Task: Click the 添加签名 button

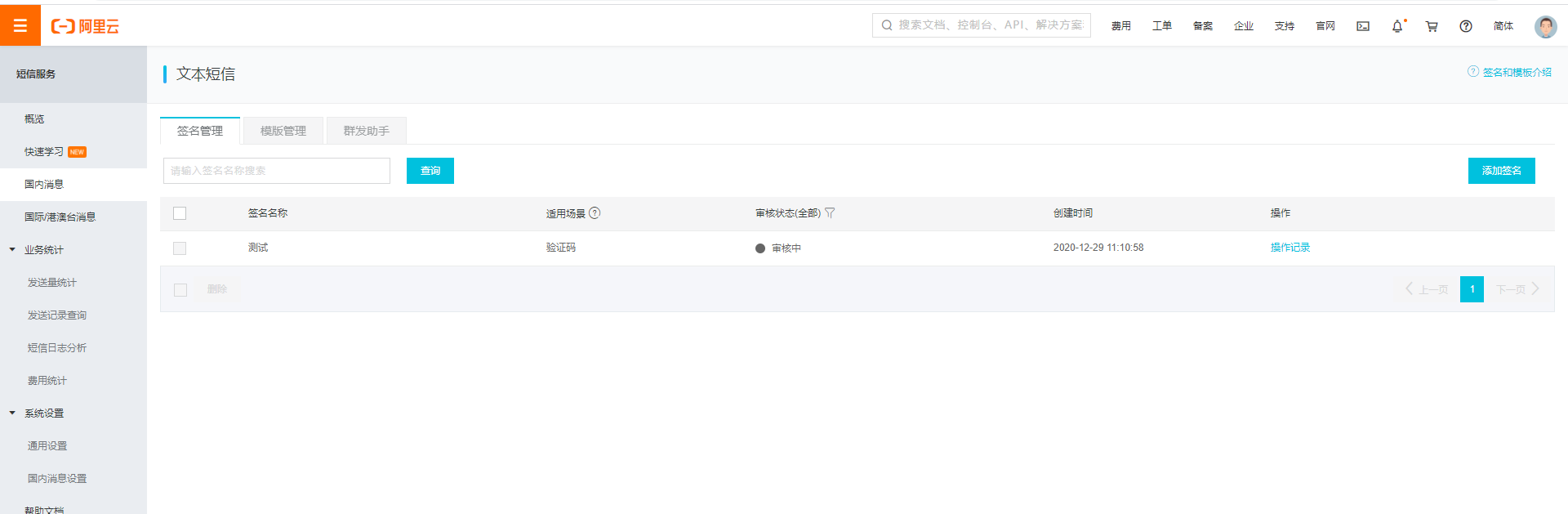Action: [x=1502, y=171]
